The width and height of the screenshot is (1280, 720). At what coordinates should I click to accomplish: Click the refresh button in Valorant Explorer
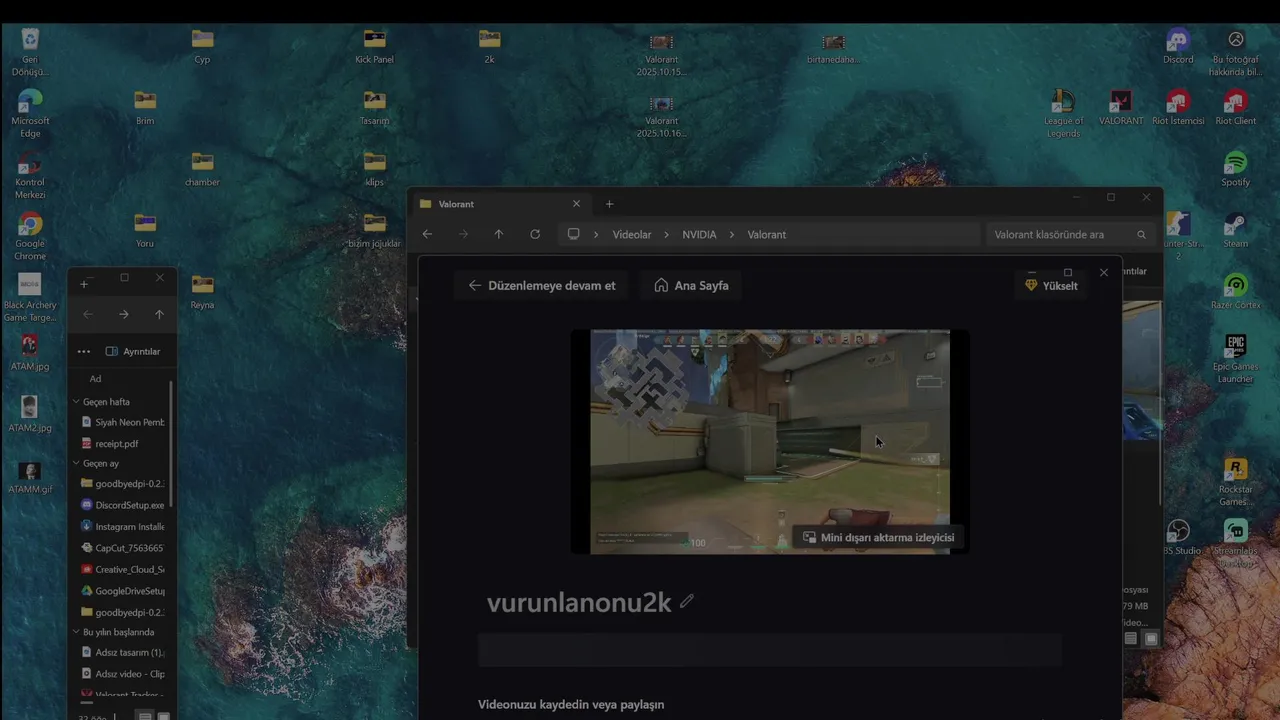click(535, 234)
